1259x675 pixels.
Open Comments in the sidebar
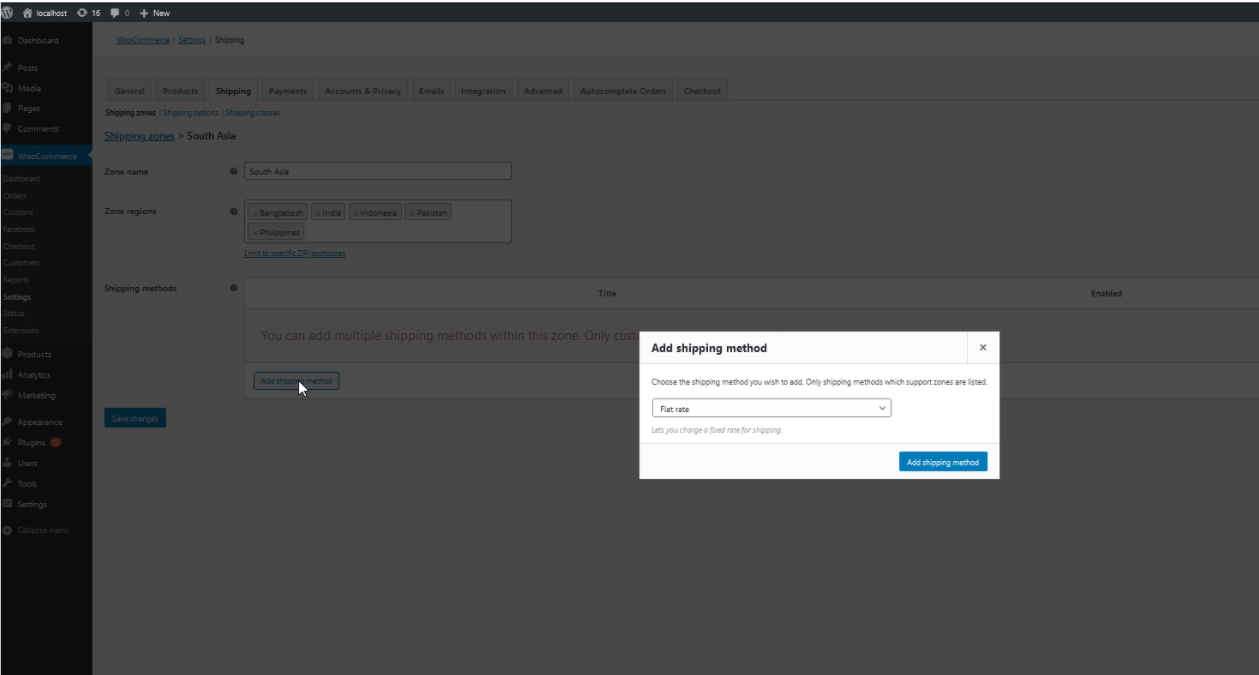[38, 129]
